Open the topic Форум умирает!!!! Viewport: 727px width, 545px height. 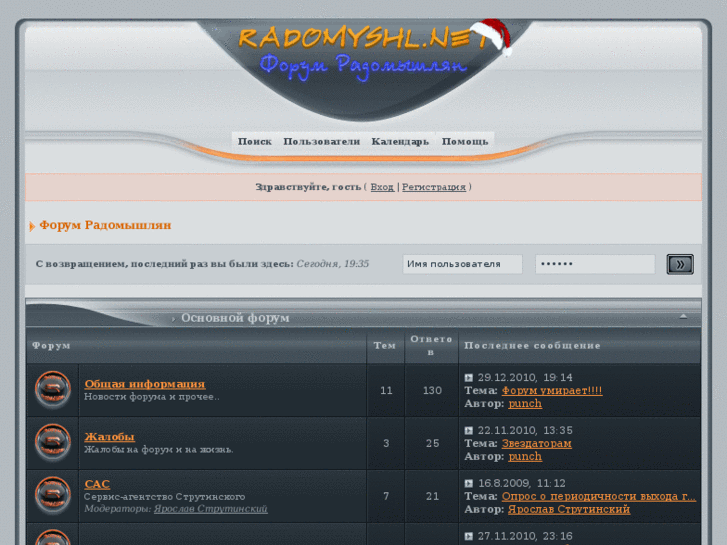(x=552, y=391)
